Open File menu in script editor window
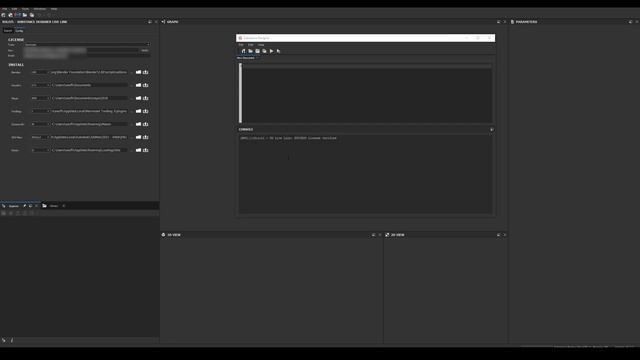The height and width of the screenshot is (360, 640). 241,45
